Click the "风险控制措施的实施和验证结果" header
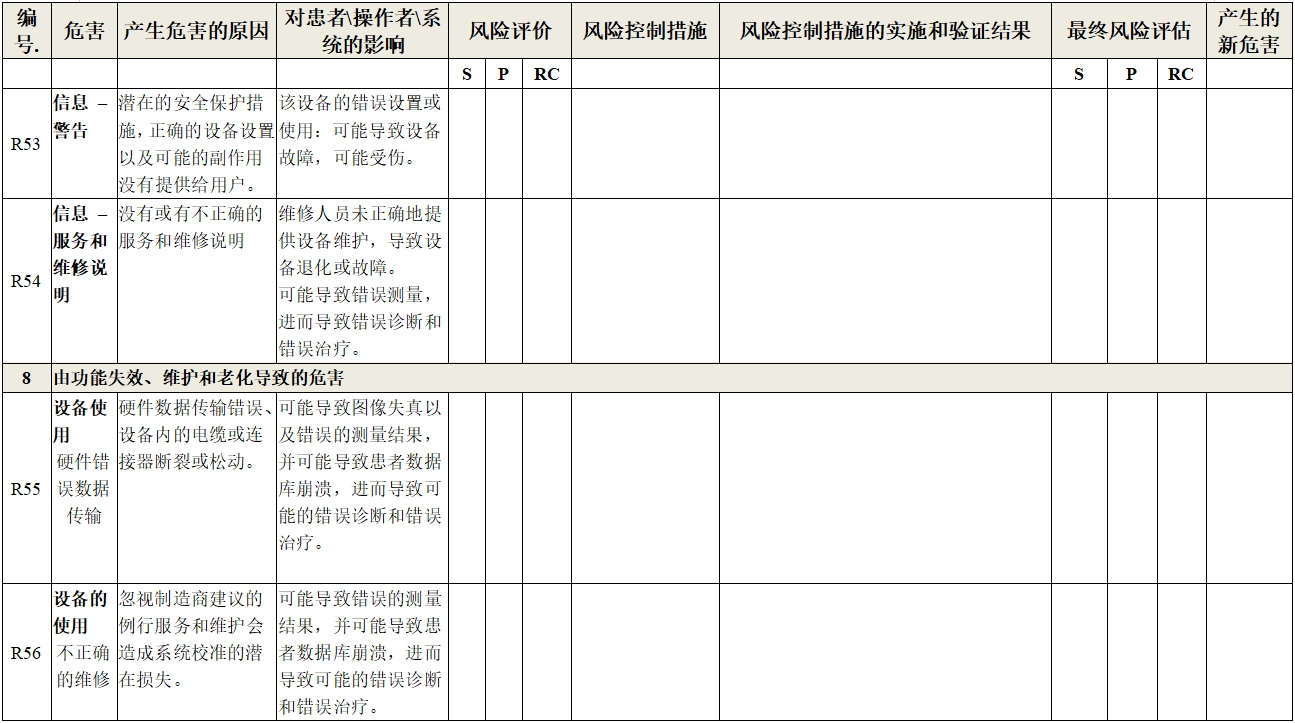Screen dimensions: 1295x723 pyautogui.click(x=889, y=28)
